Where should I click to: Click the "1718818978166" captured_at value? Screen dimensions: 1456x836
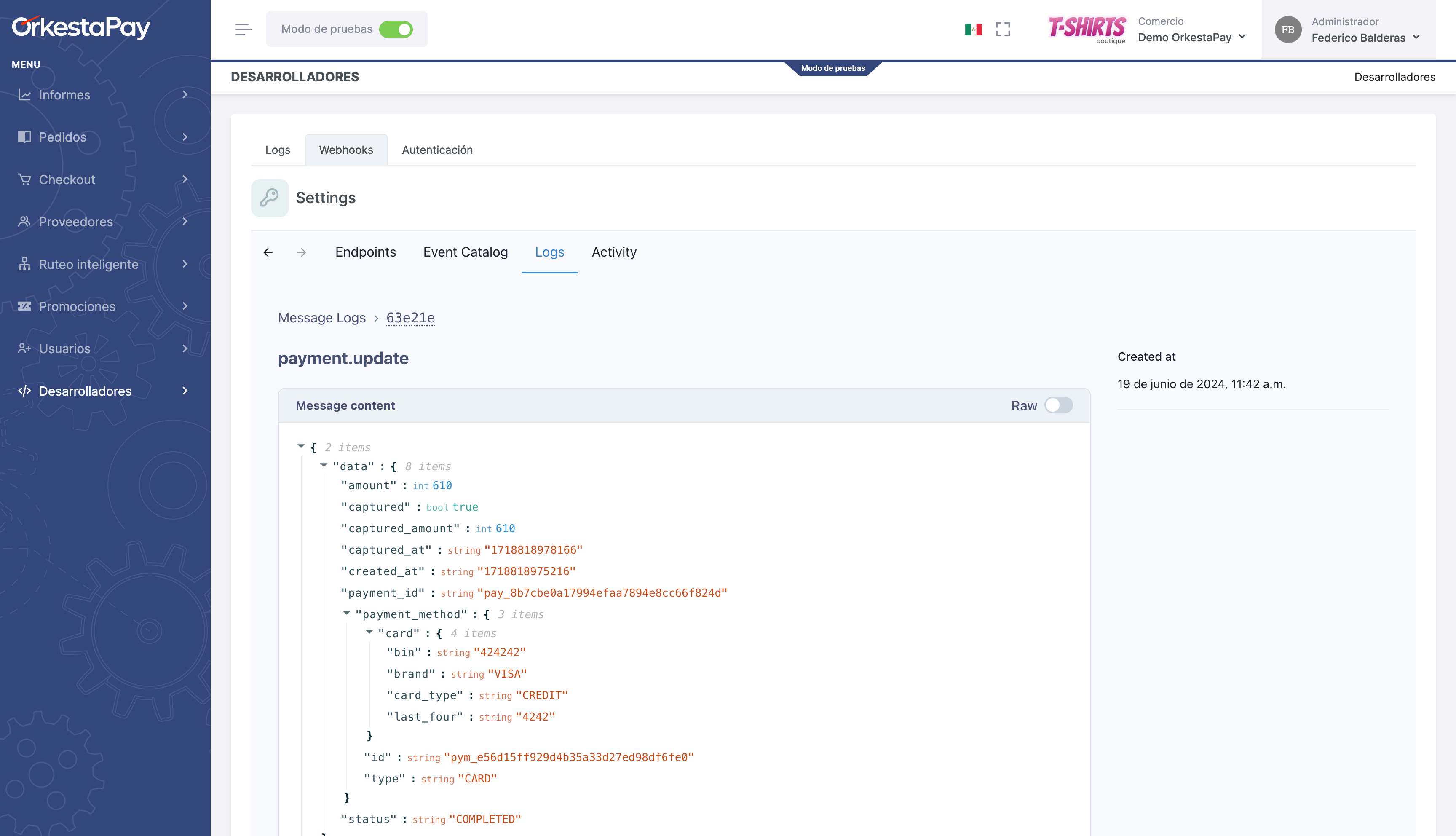pyautogui.click(x=533, y=550)
